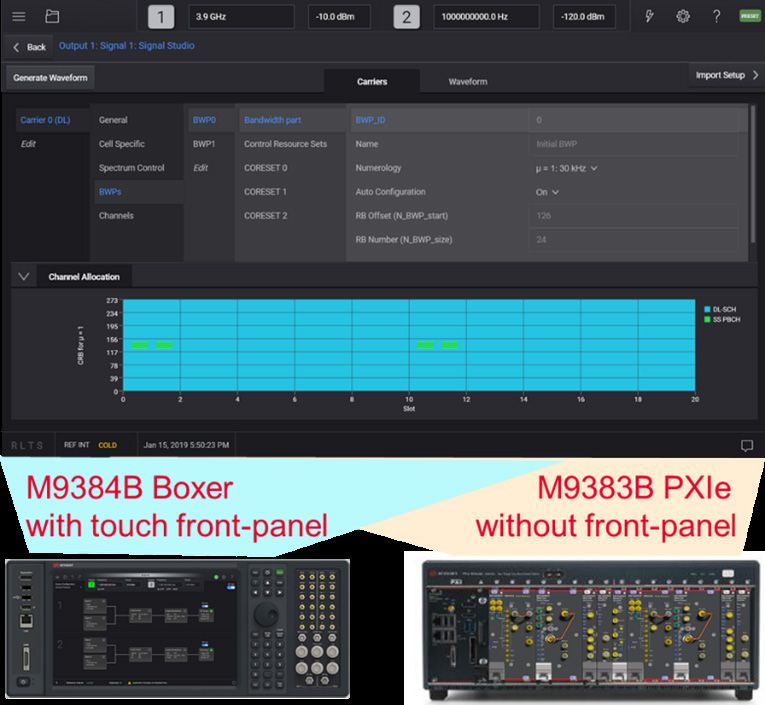This screenshot has height=705, width=765.
Task: Switch to the Waveform tab
Action: [468, 81]
